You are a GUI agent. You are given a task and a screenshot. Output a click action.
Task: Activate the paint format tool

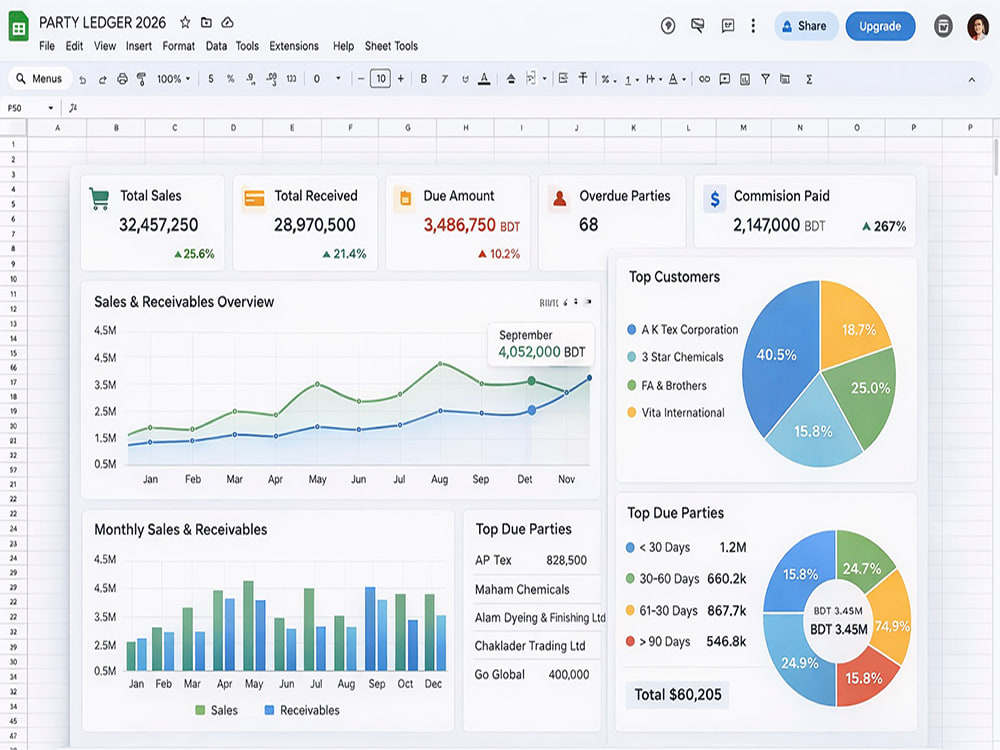click(142, 79)
